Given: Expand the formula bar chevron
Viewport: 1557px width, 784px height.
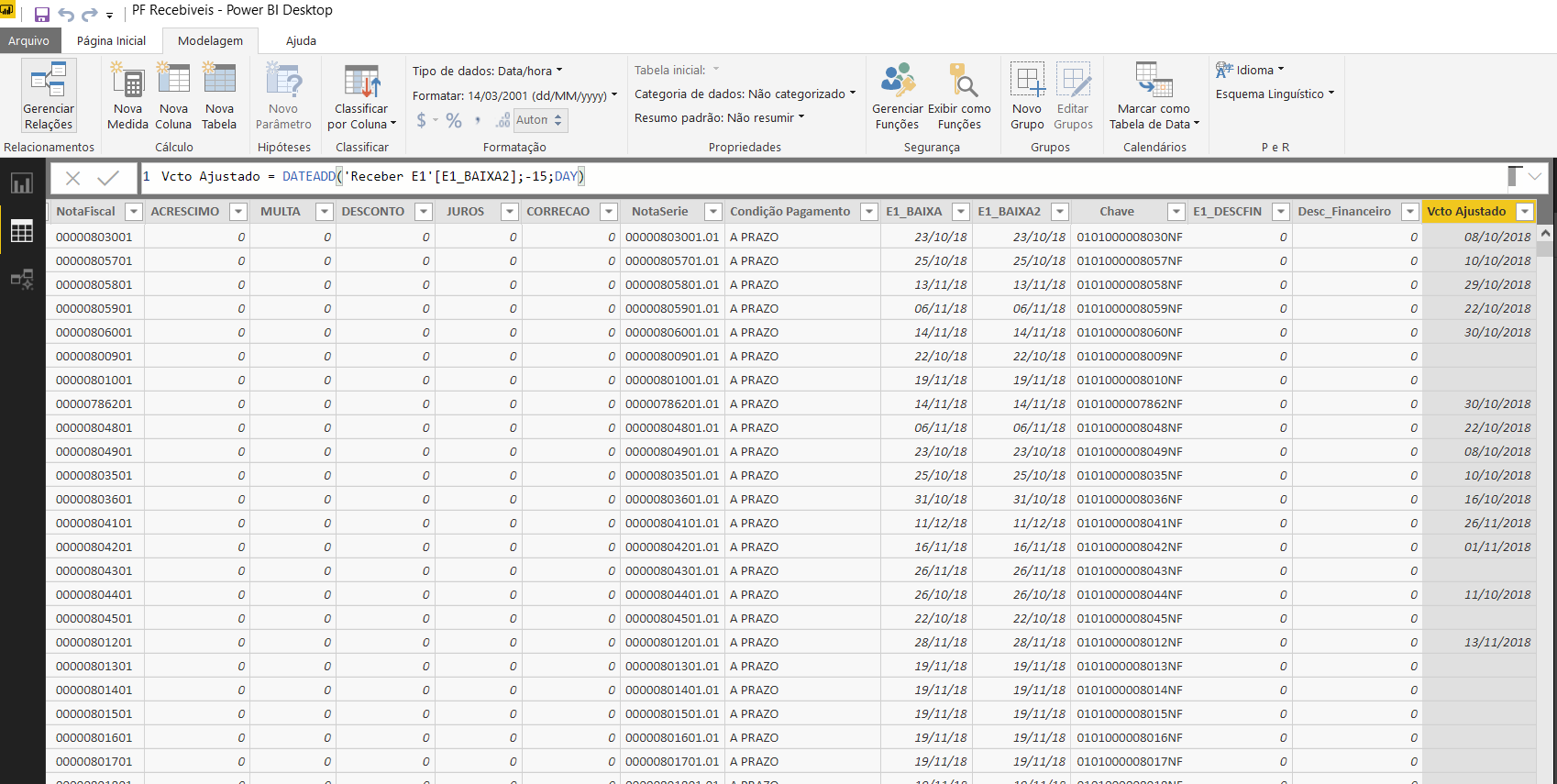Looking at the screenshot, I should pyautogui.click(x=1534, y=176).
